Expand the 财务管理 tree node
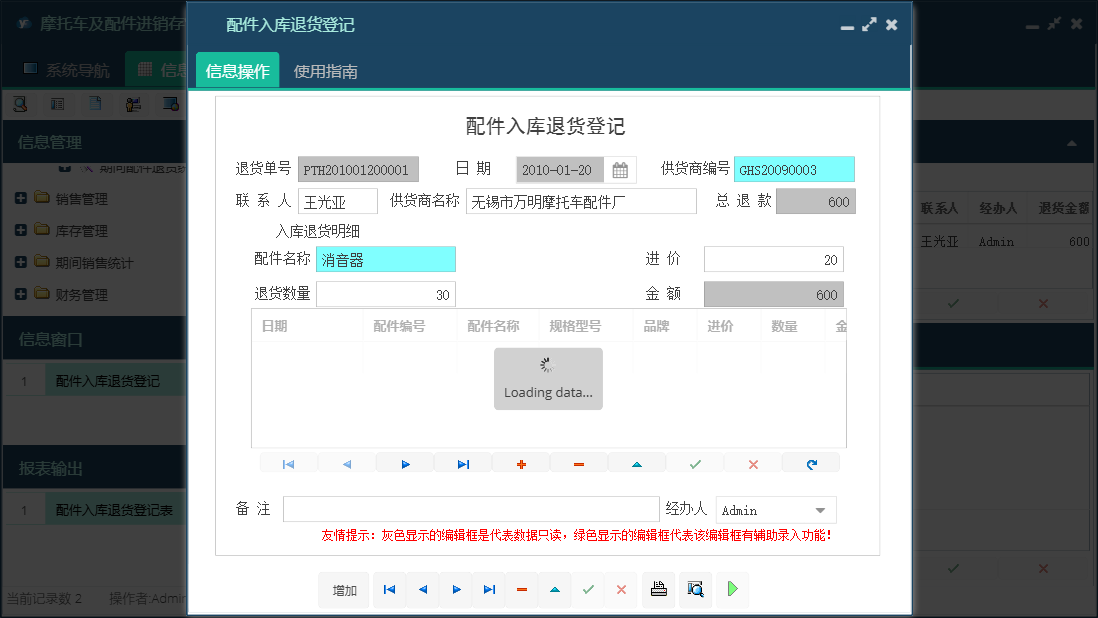This screenshot has width=1098, height=618. tap(22, 295)
